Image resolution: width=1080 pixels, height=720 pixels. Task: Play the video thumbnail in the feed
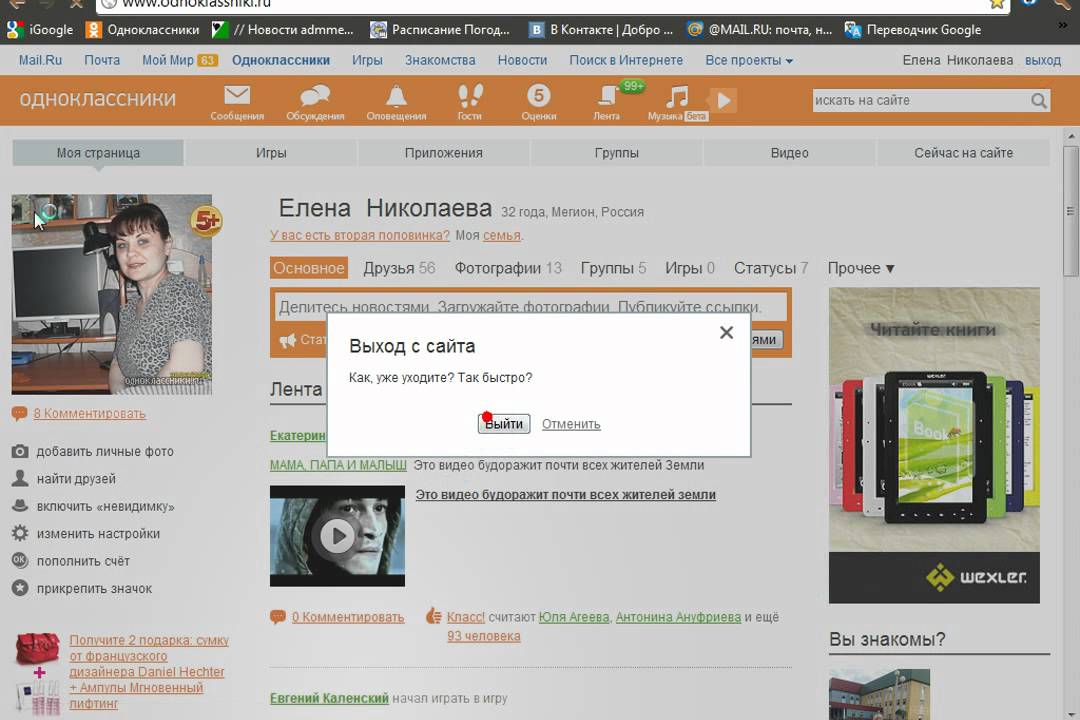point(337,536)
